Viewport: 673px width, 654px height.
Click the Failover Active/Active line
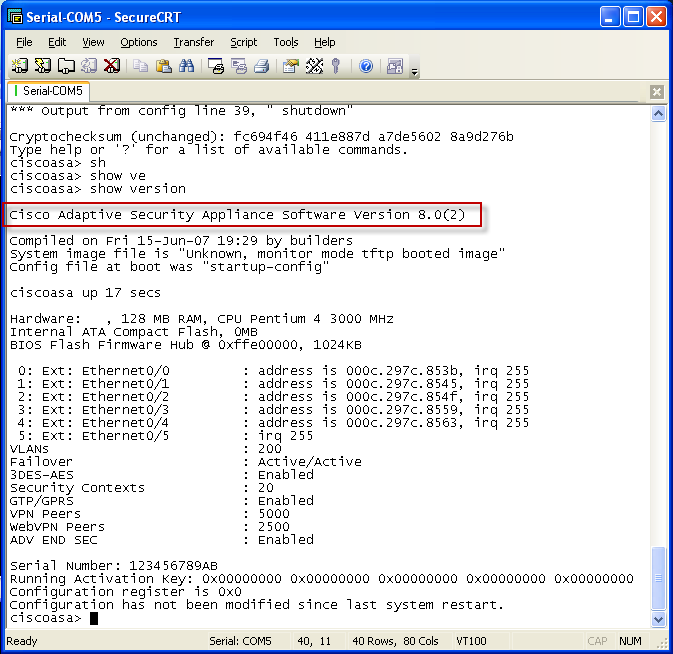click(x=185, y=462)
